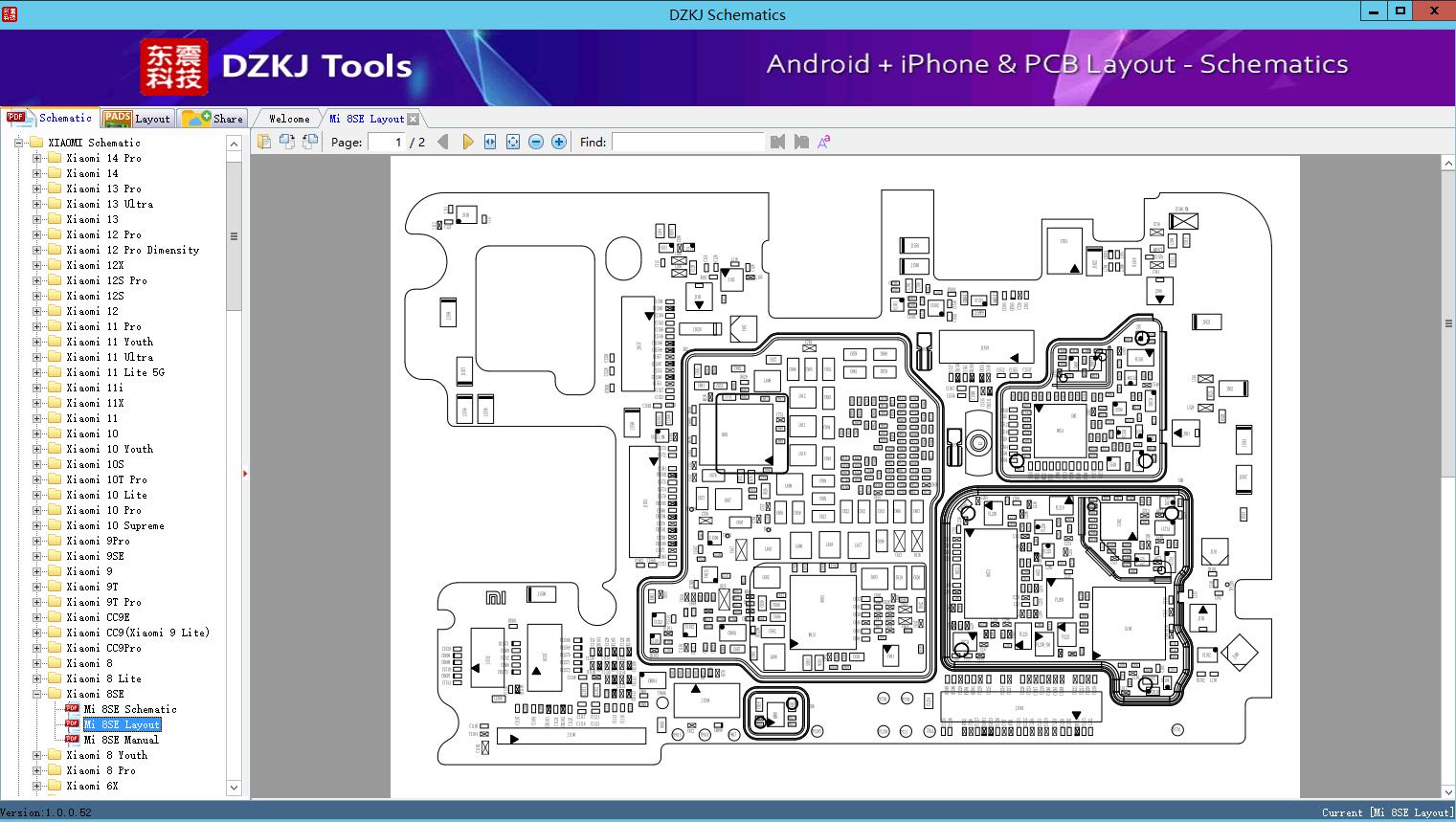This screenshot has height=822, width=1456.
Task: Click the previous page arrow
Action: 442,142
